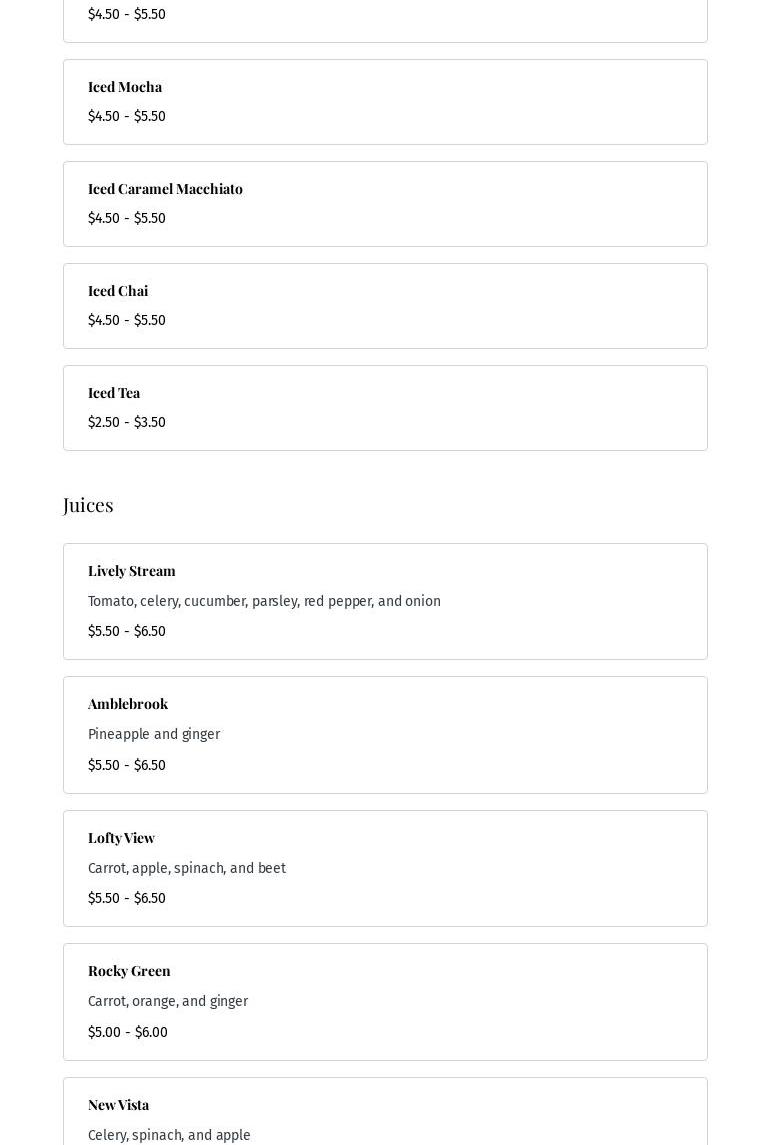Choose the Iced Chai drink title
Viewport: 770px width, 1145px height.
tap(118, 291)
